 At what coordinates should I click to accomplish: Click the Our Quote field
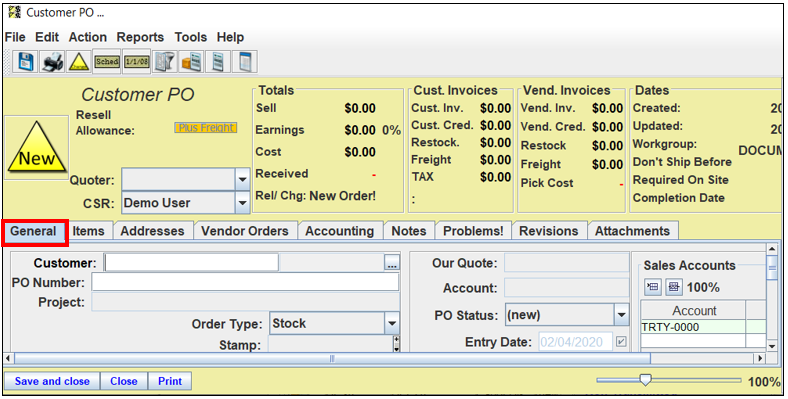(566, 263)
